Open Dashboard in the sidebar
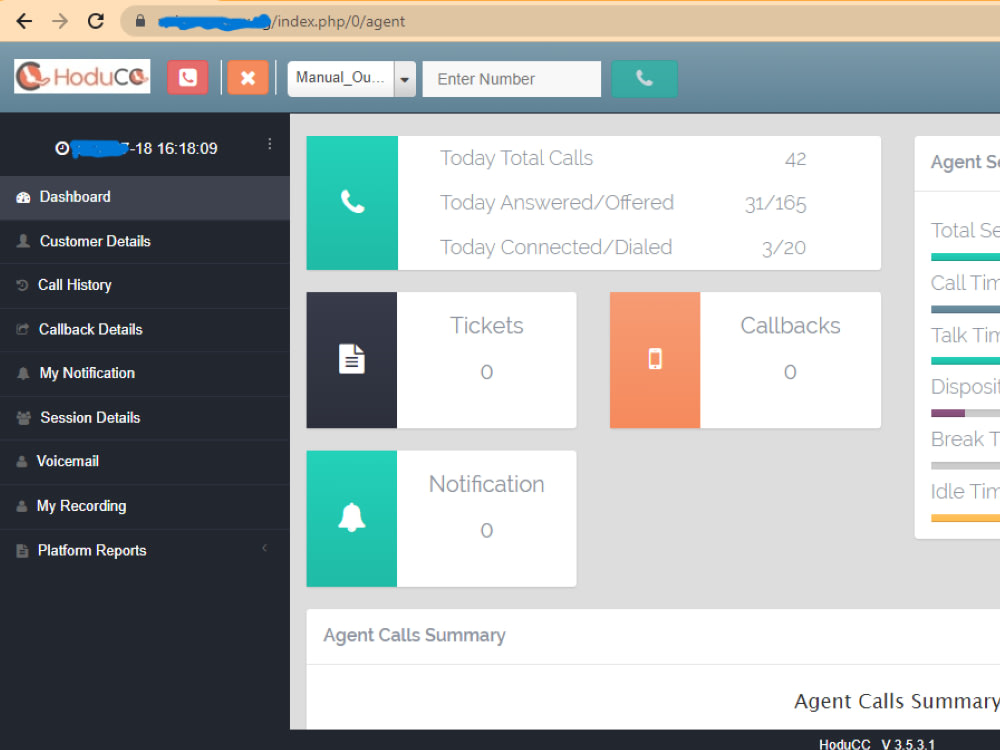Screen dimensions: 1000x750 tap(145, 198)
